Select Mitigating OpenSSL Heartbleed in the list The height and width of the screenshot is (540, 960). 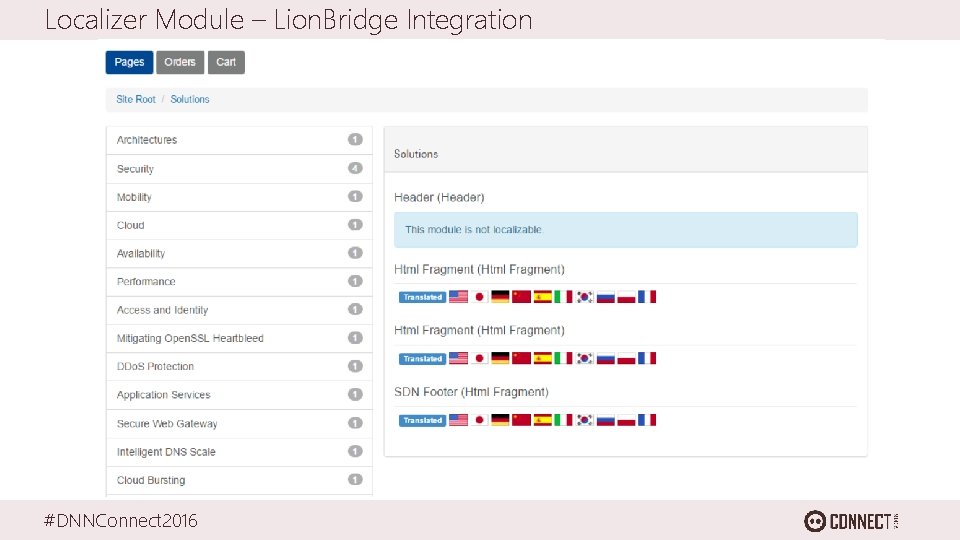pos(239,339)
